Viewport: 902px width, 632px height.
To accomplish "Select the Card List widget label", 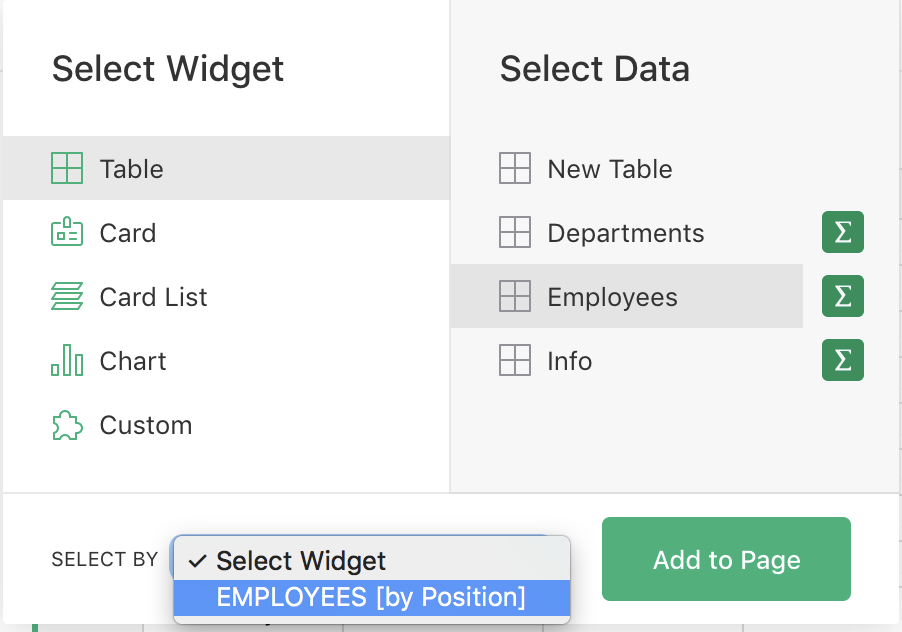I will 154,297.
